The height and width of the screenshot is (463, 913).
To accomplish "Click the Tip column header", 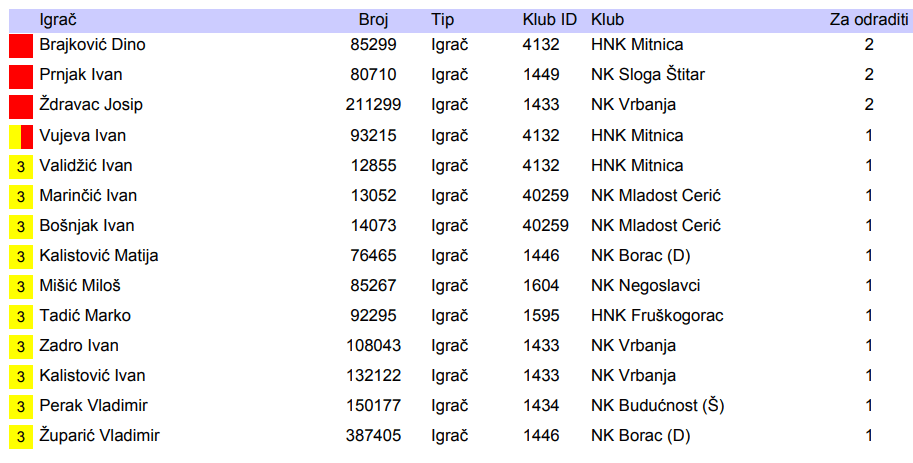I will [442, 20].
